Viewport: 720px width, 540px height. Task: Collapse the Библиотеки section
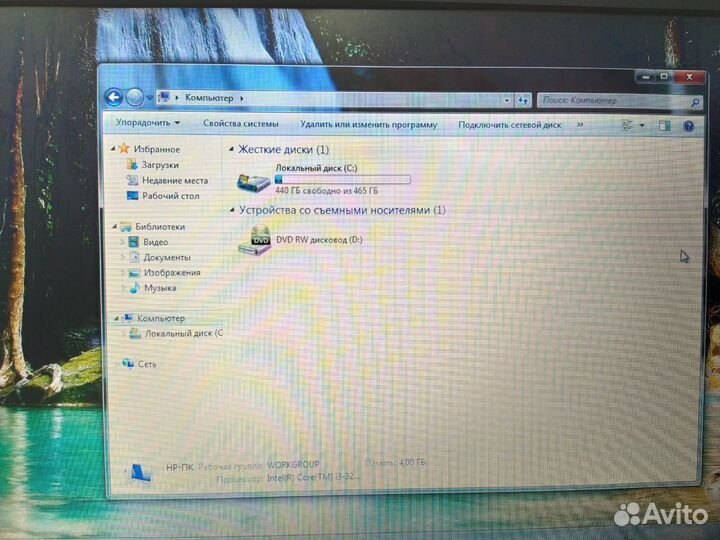[114, 226]
